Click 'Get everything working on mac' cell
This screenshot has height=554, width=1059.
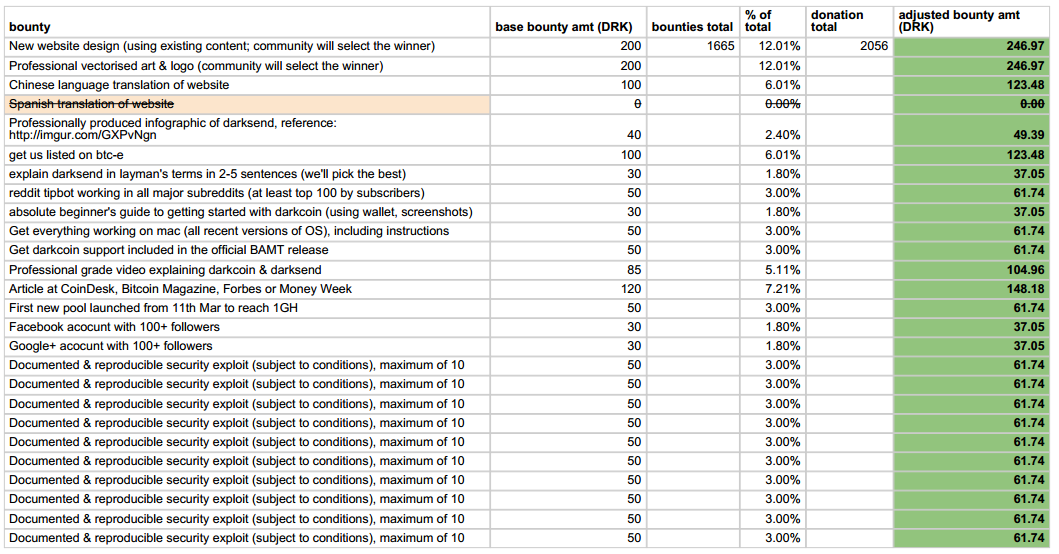pos(247,231)
